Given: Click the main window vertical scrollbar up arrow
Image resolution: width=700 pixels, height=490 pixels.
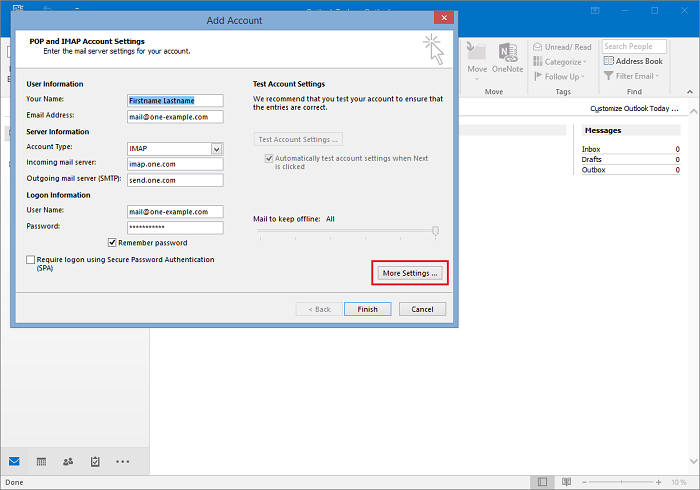Looking at the screenshot, I should coord(693,111).
